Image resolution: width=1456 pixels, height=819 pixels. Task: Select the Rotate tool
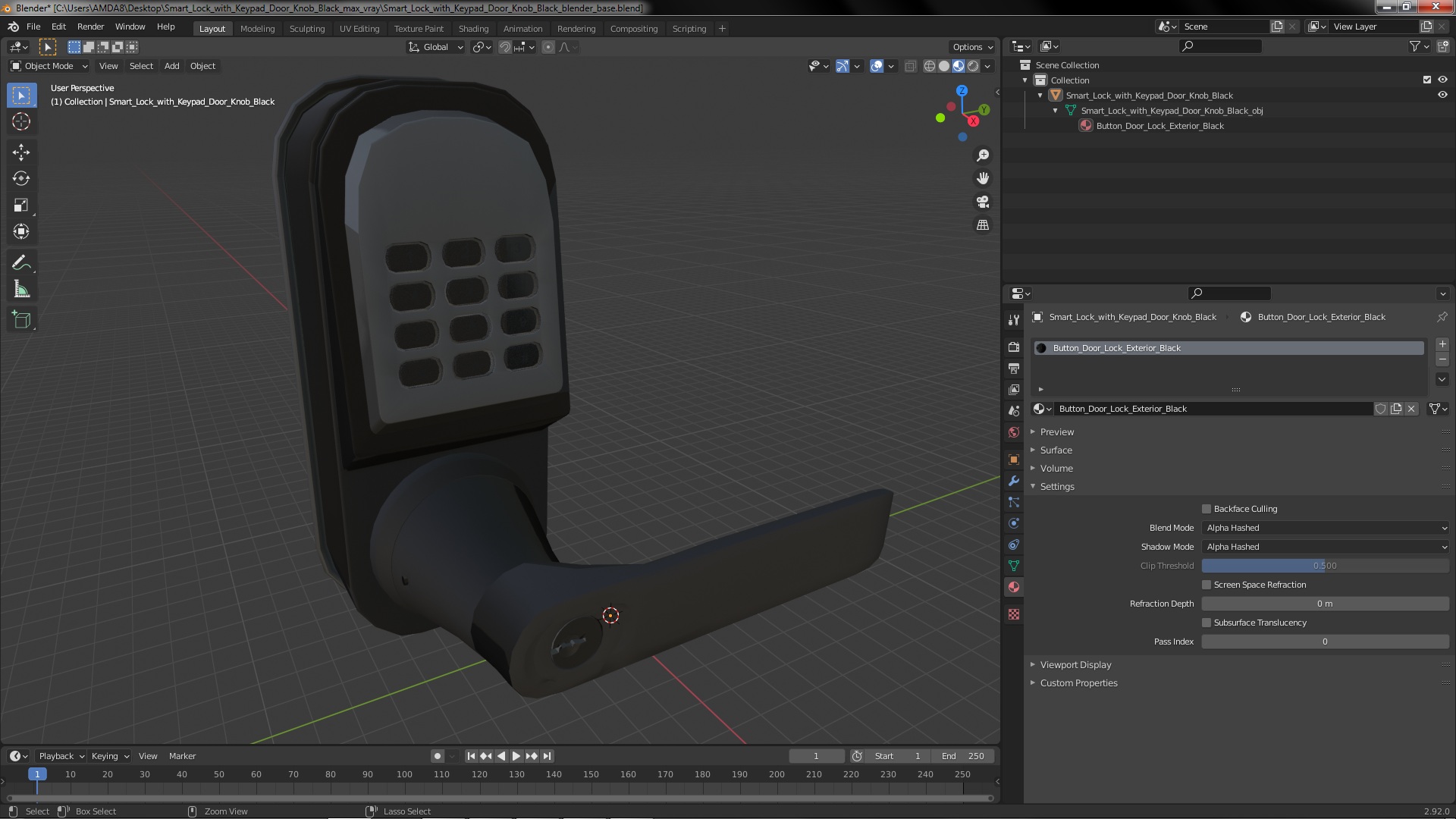point(21,179)
